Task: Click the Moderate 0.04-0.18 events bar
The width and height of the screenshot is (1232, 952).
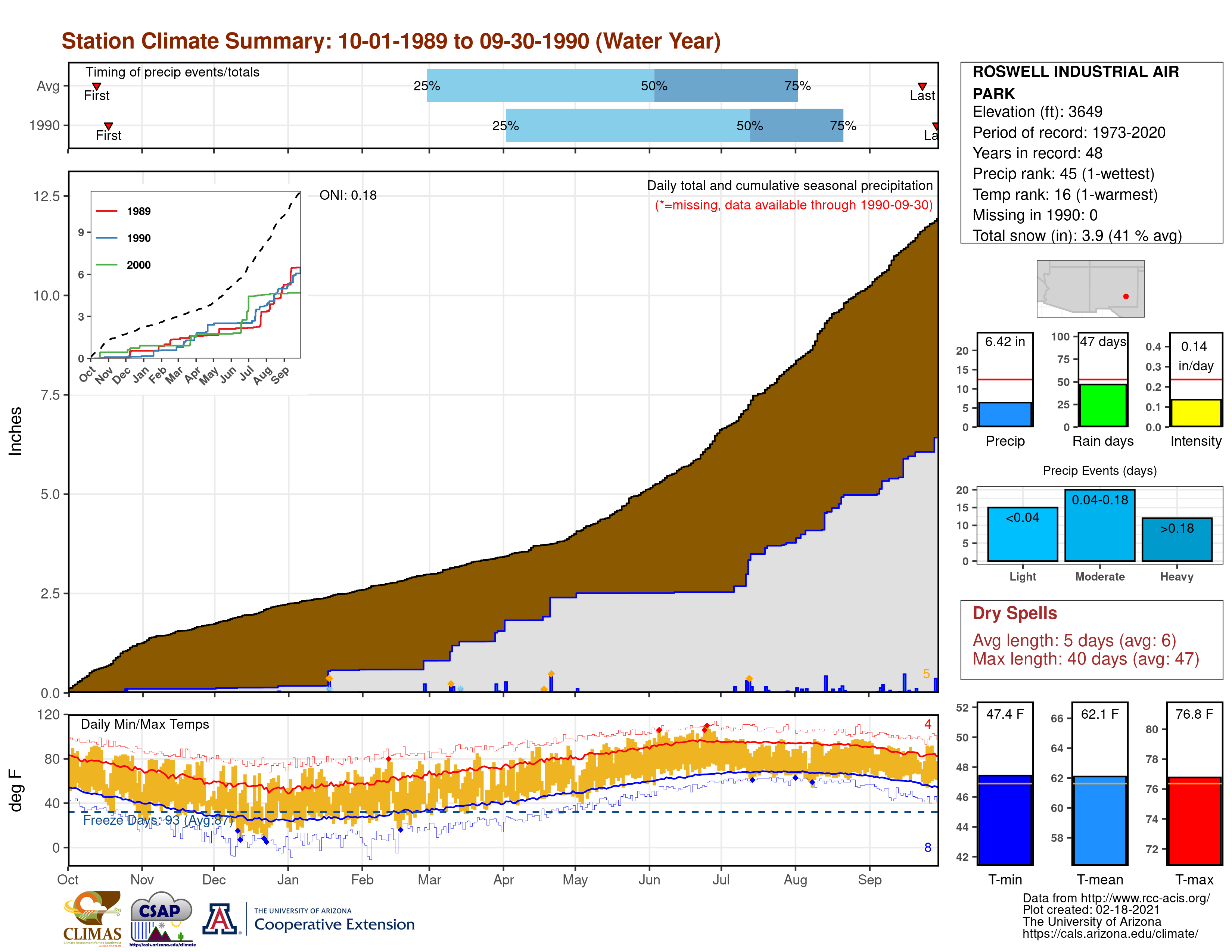Action: [1099, 525]
